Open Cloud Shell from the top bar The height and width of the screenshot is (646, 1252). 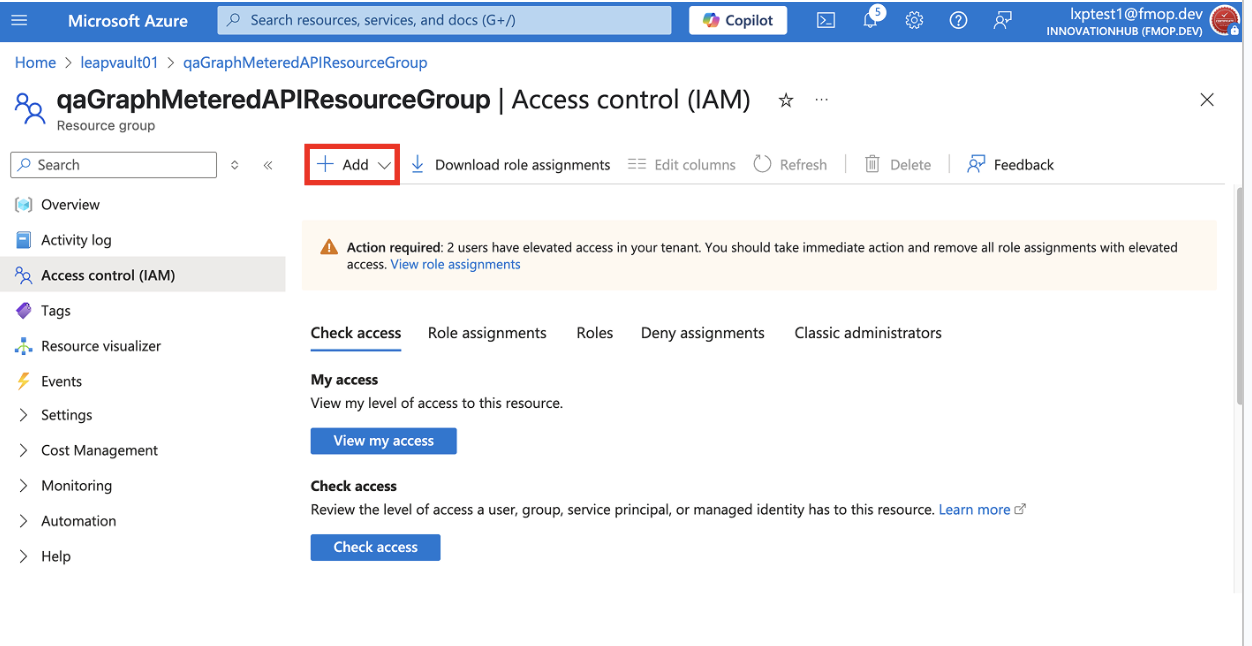826,20
